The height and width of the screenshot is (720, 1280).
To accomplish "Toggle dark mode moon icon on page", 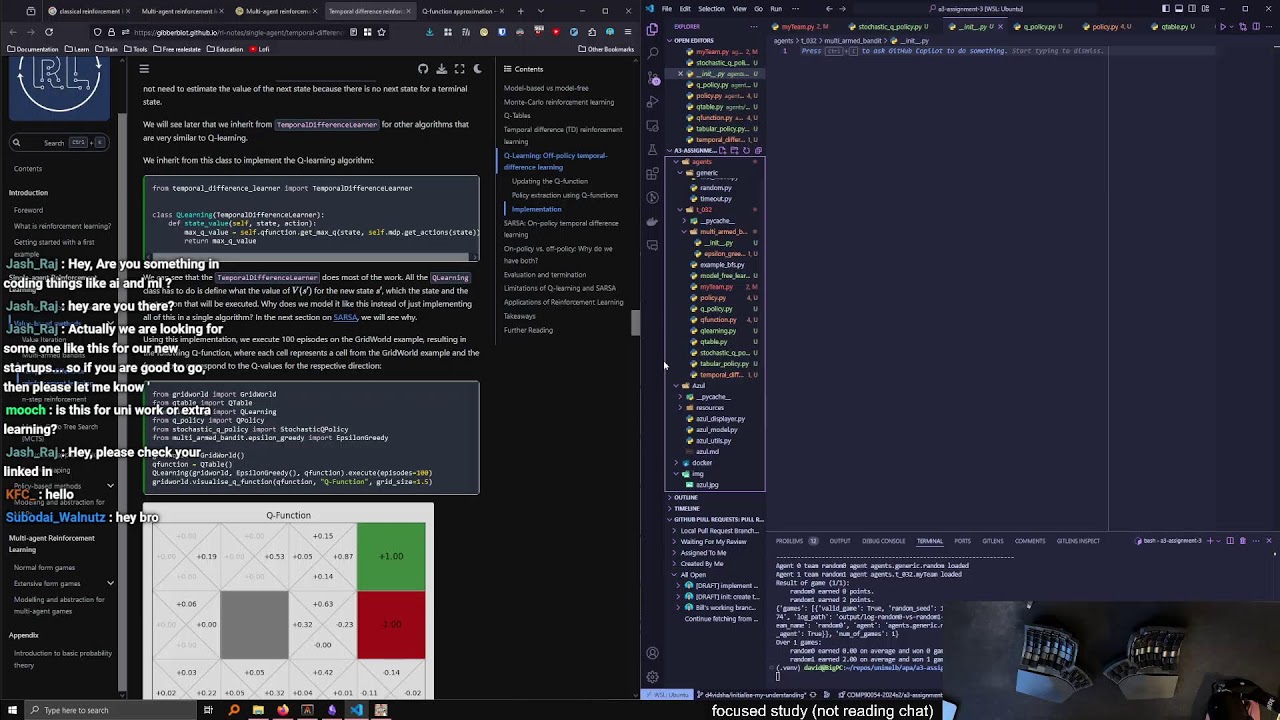I will [477, 69].
